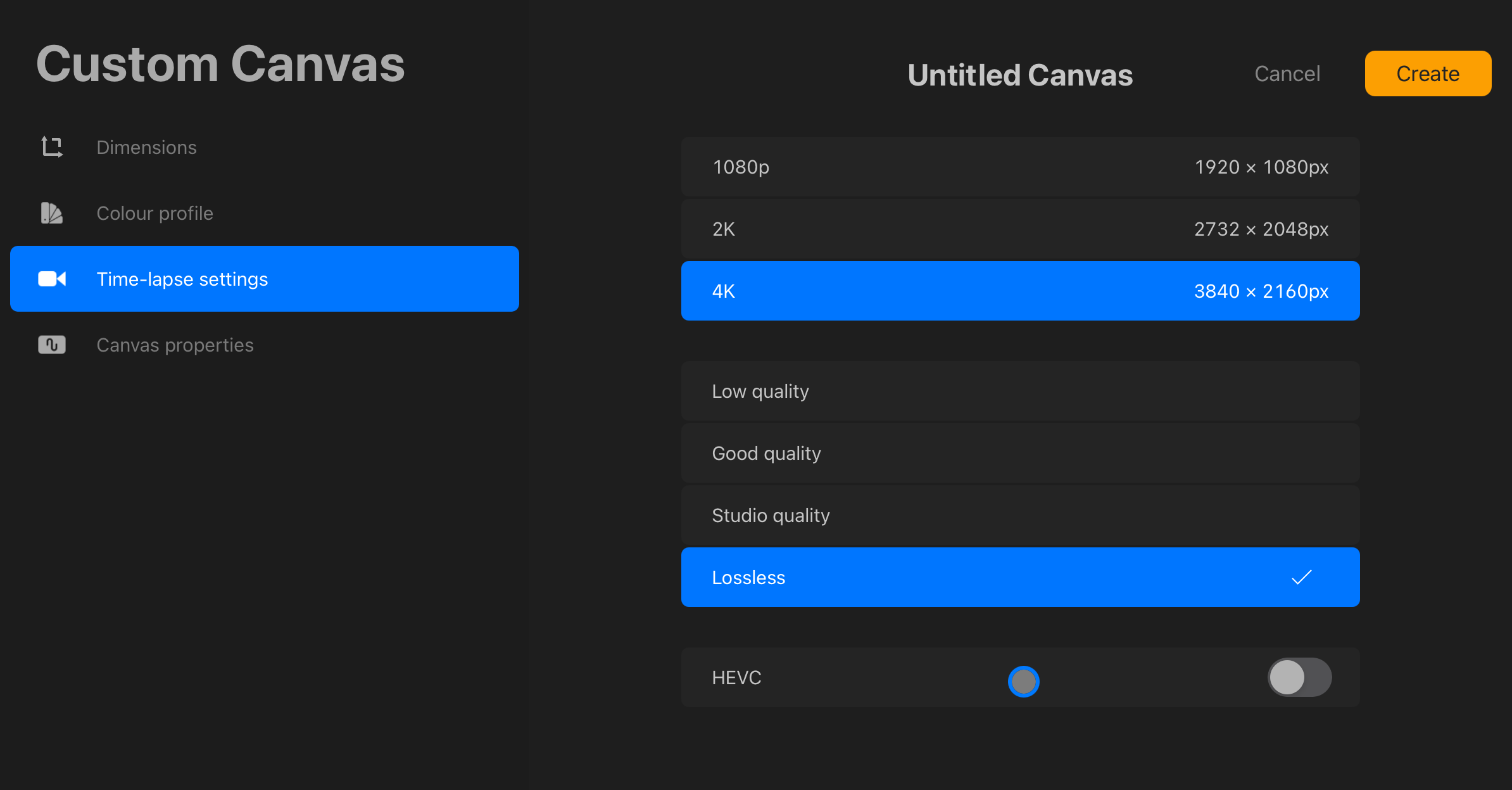Screen dimensions: 1512x790
Task: Open the Dimensions section
Action: (147, 148)
